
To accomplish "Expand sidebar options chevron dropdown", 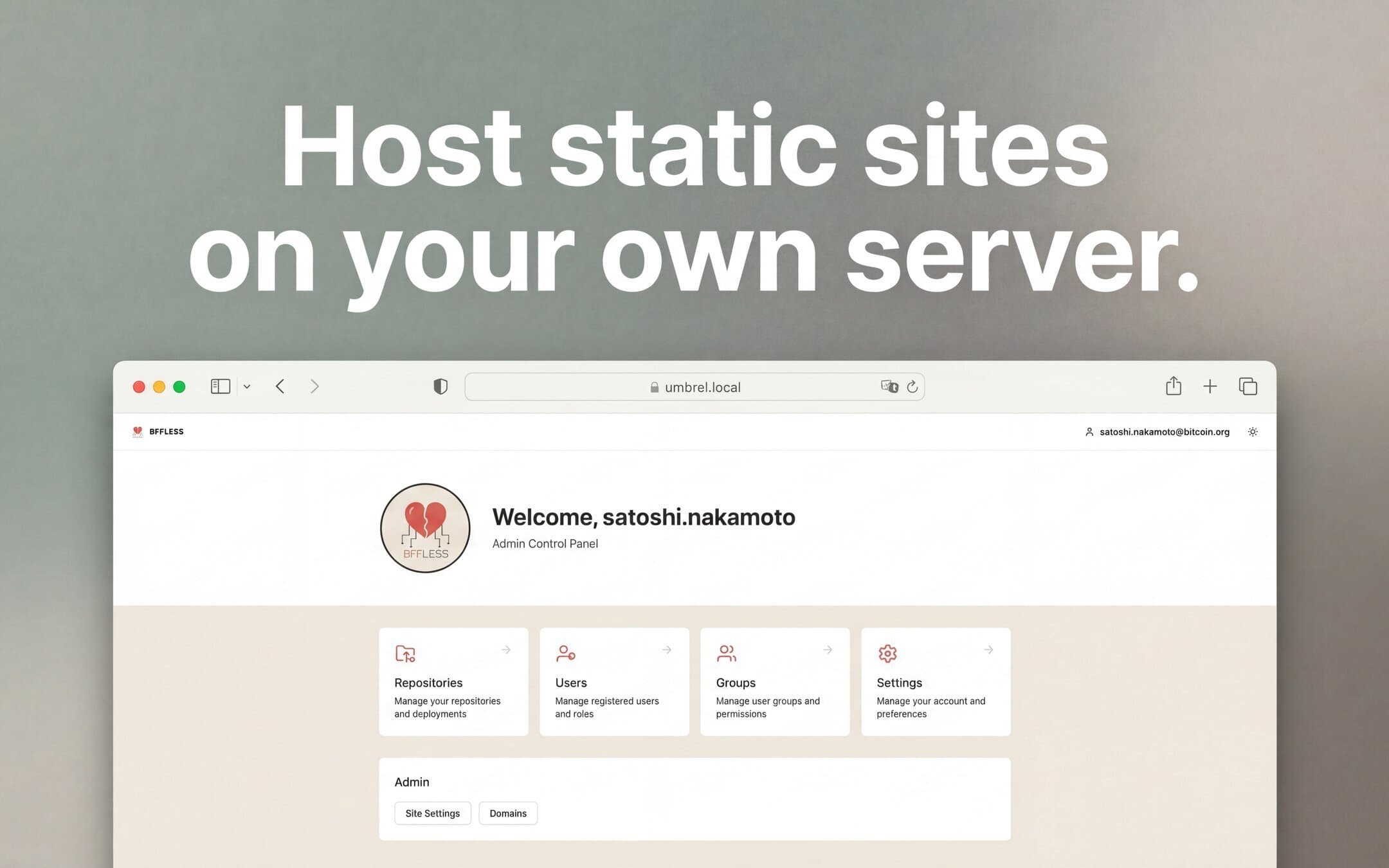I will pos(247,386).
